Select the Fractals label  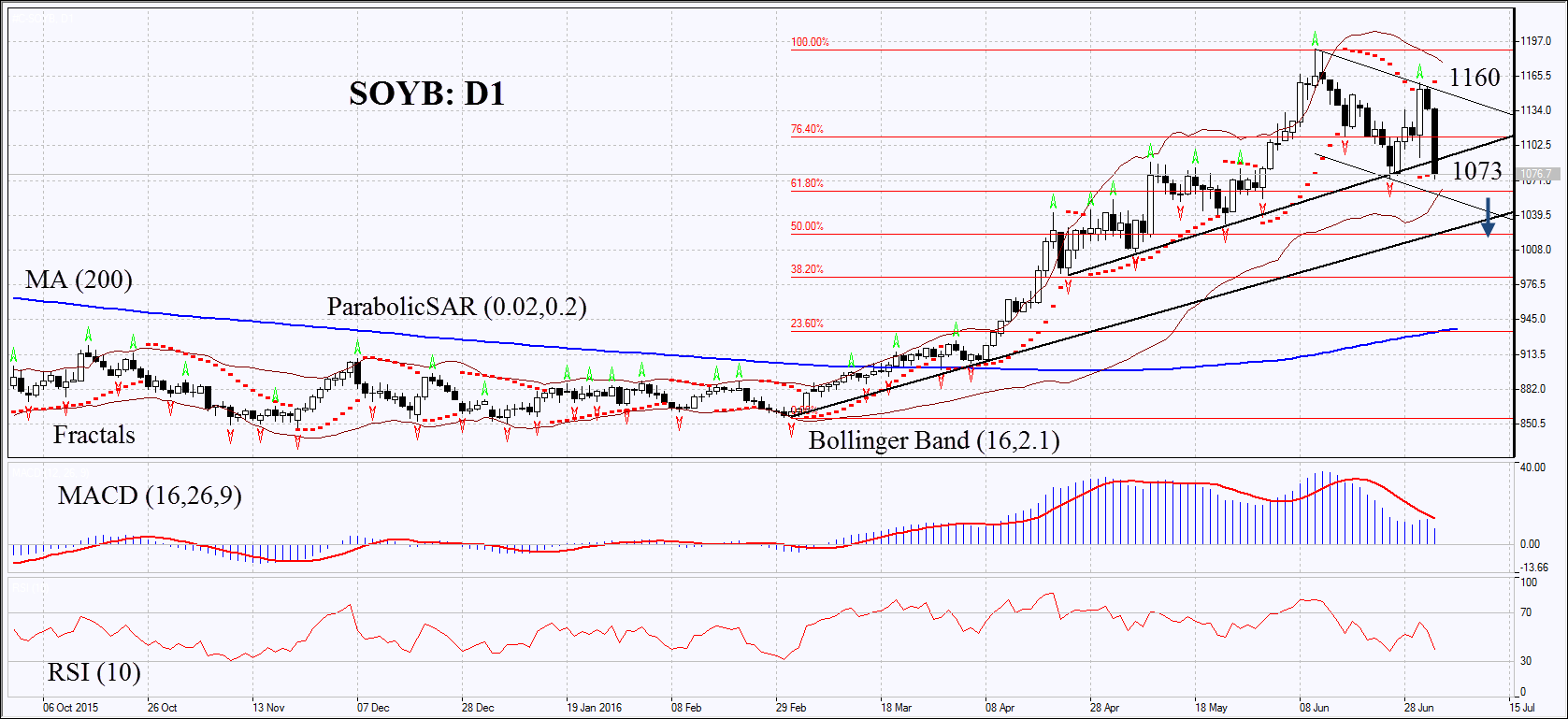point(94,435)
